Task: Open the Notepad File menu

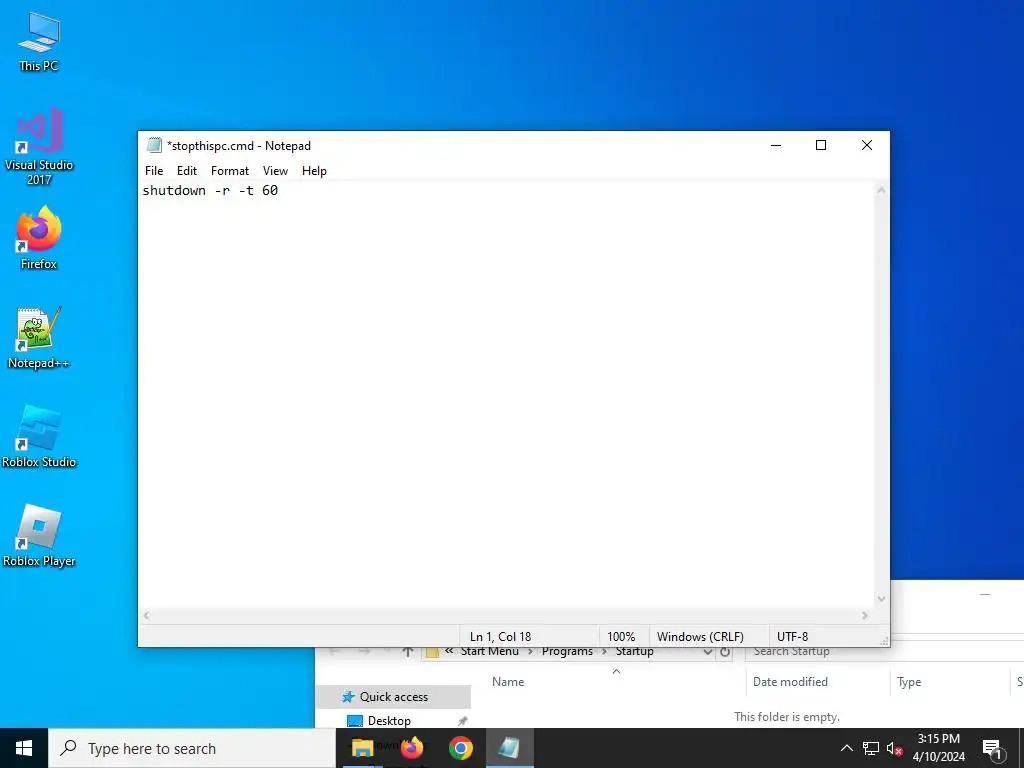Action: [x=154, y=171]
